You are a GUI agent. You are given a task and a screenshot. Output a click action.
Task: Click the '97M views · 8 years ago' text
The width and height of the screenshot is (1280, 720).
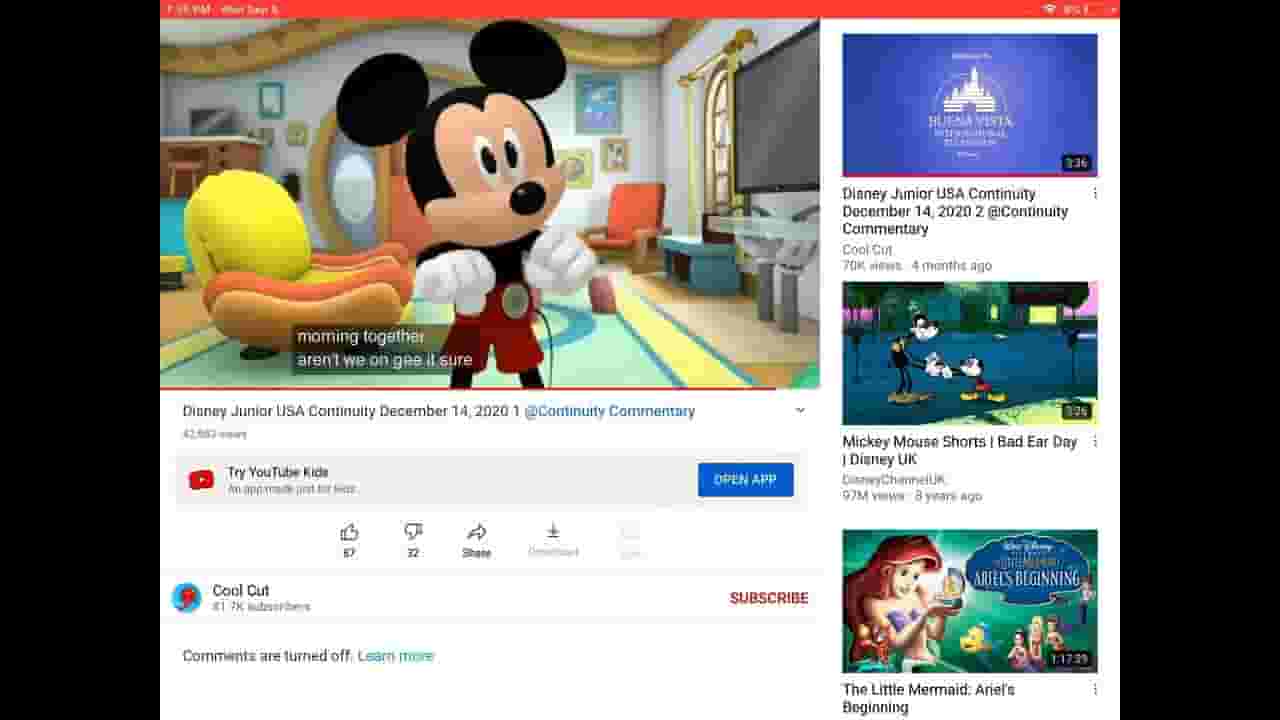click(x=912, y=496)
